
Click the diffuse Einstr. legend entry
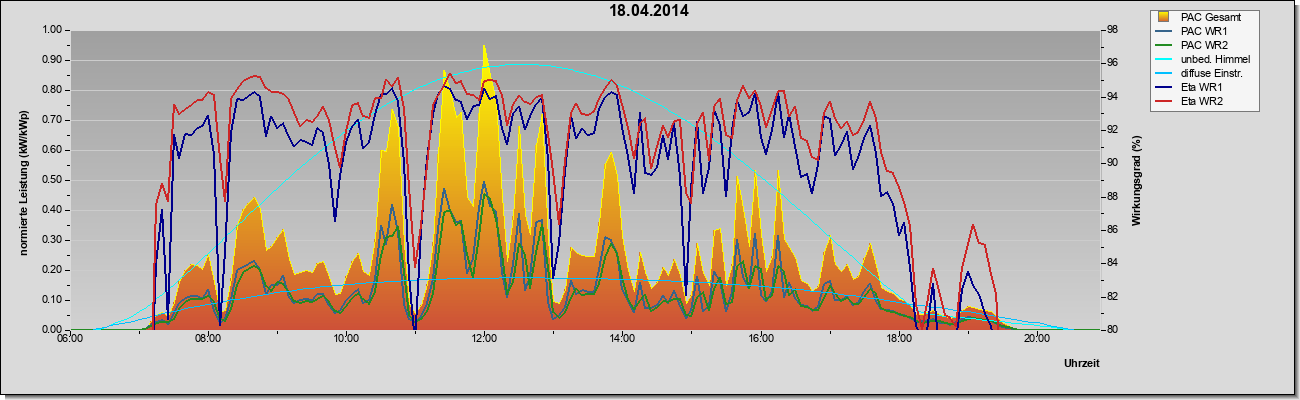point(1211,73)
